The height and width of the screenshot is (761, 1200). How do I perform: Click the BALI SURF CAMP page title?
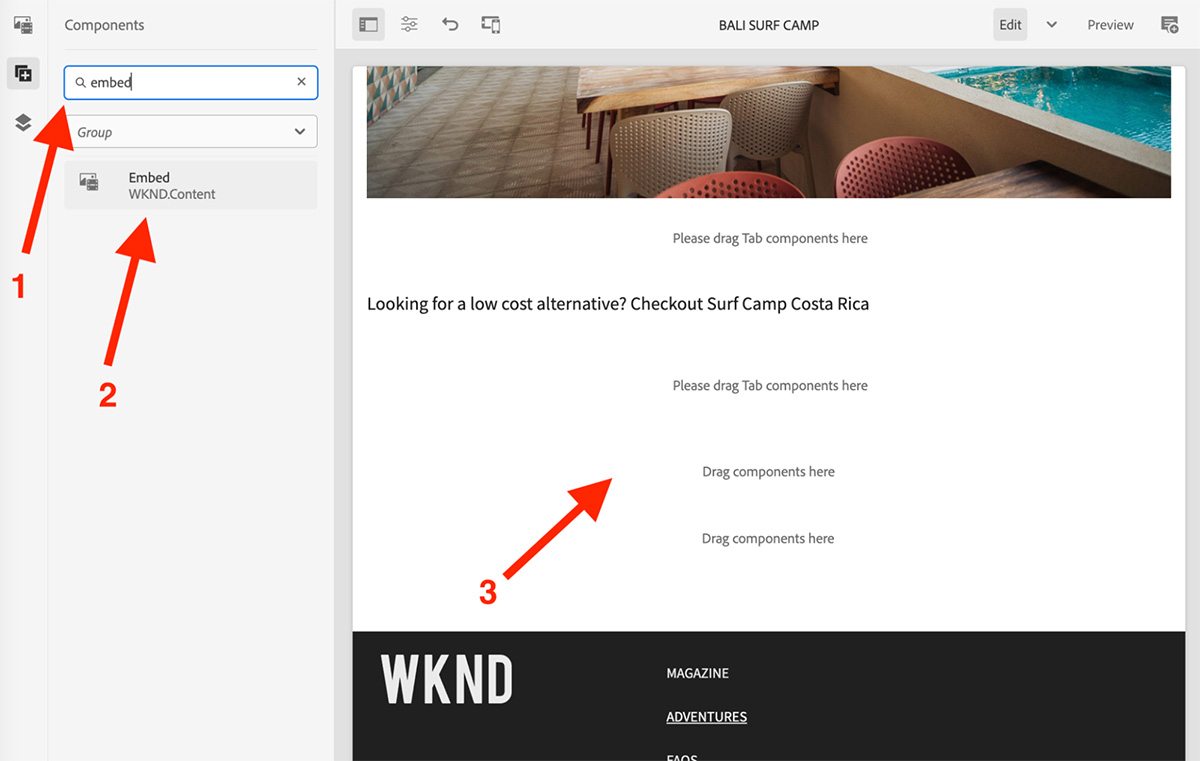click(768, 25)
